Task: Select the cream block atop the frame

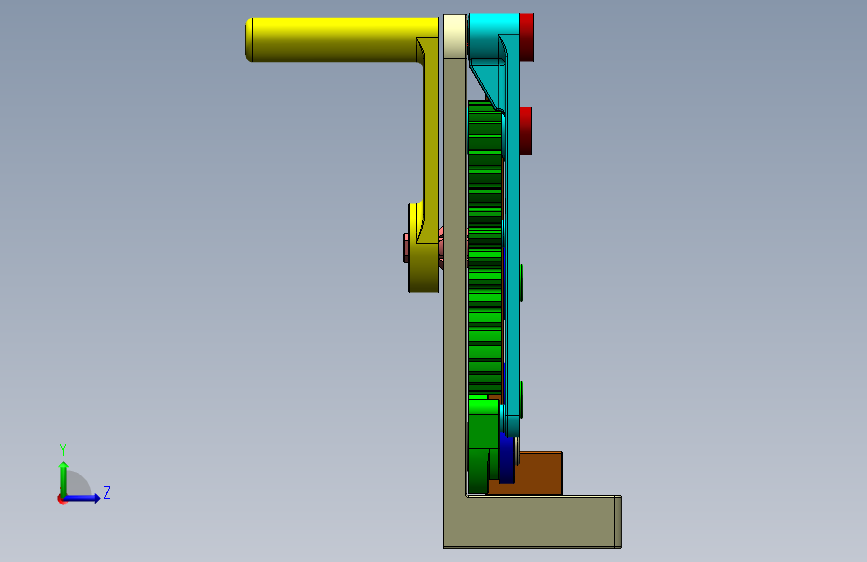Action: [455, 36]
